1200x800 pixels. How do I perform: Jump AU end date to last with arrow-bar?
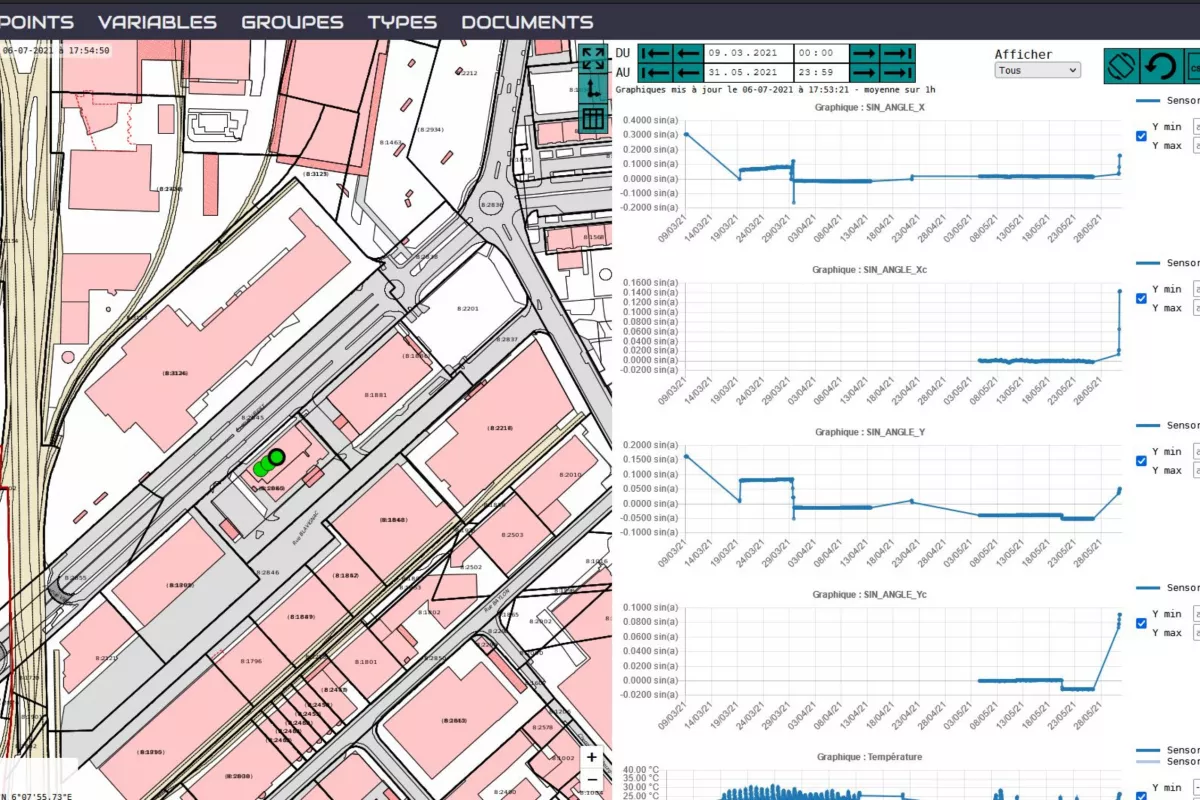pos(898,72)
